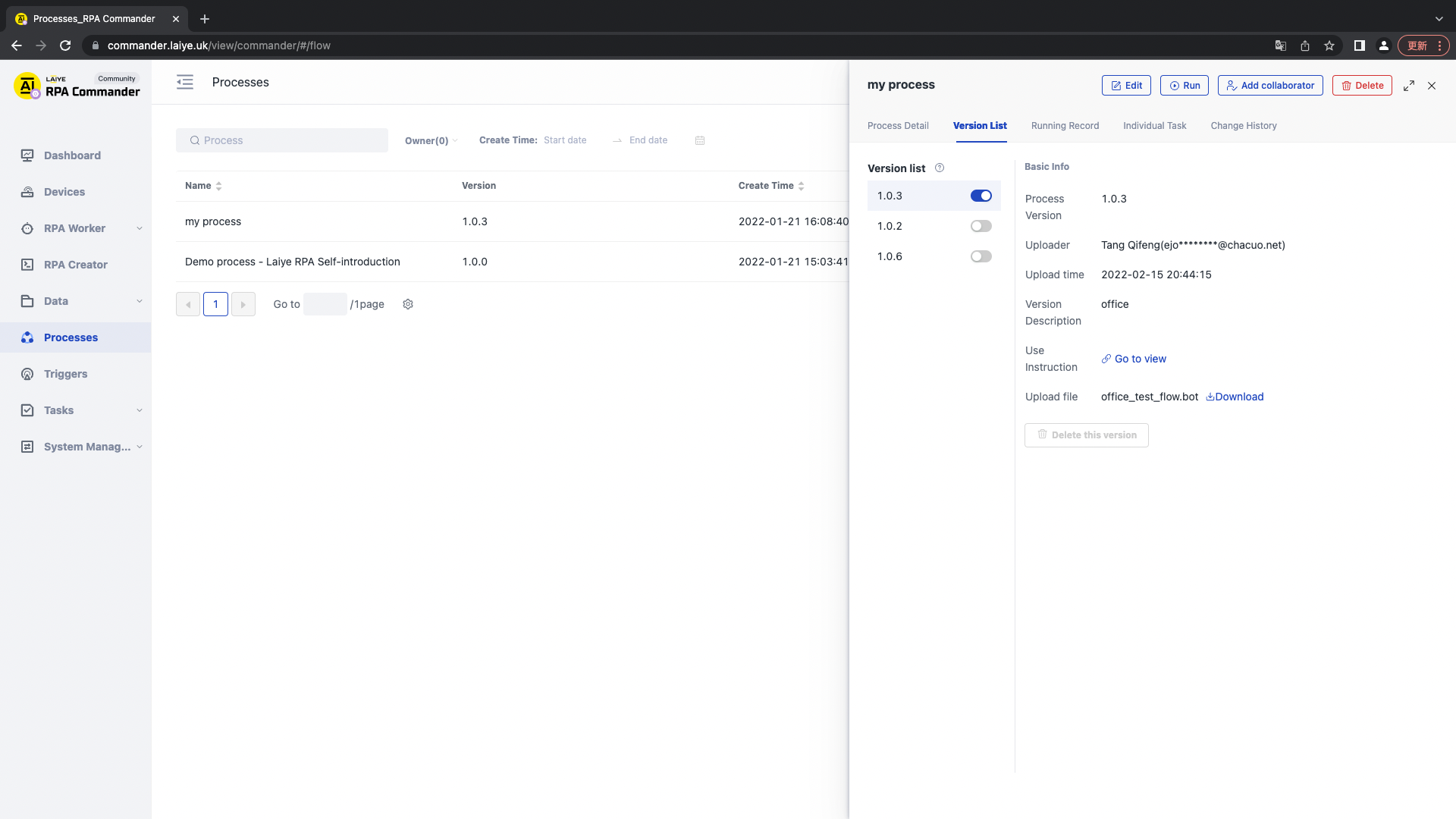The image size is (1456, 819).
Task: Close the Processes_RPA Commander tab
Action: [x=176, y=19]
